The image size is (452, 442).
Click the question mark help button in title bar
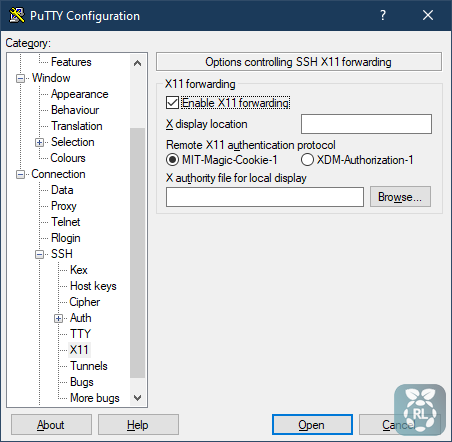click(x=383, y=15)
